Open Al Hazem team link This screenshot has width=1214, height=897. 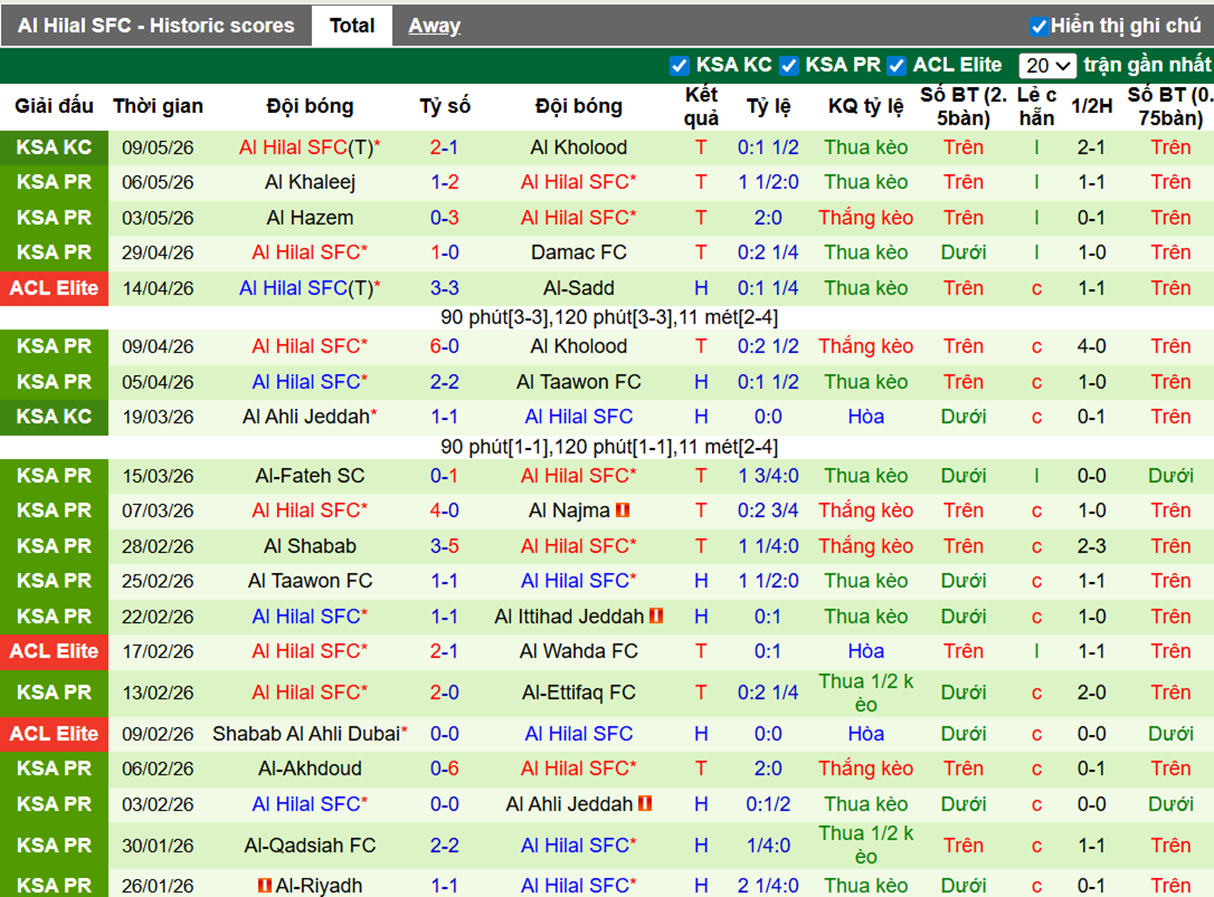point(310,217)
